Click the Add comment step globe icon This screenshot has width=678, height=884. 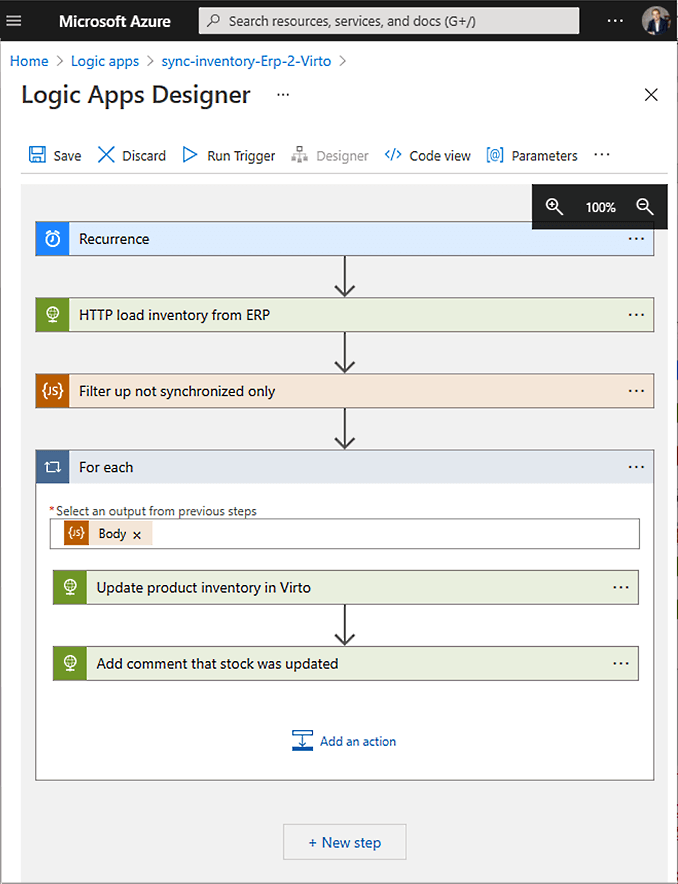[70, 664]
